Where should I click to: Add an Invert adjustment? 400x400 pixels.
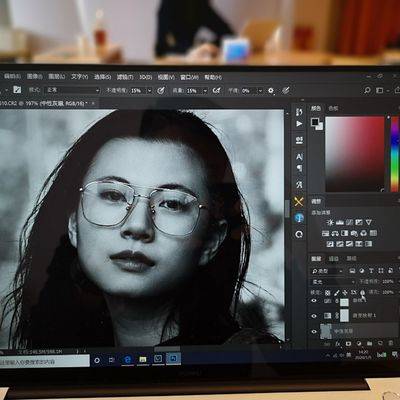coord(330,244)
